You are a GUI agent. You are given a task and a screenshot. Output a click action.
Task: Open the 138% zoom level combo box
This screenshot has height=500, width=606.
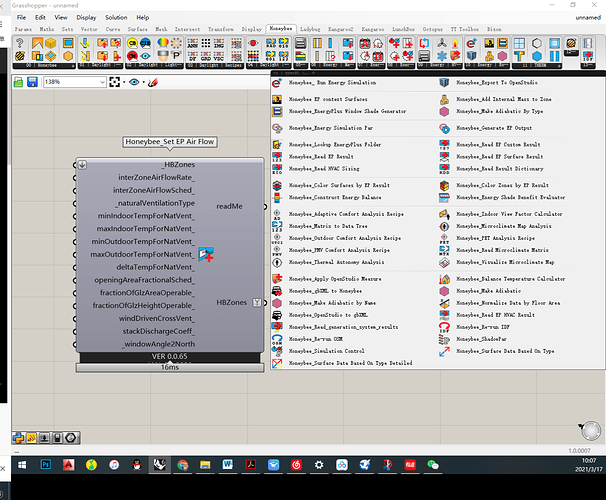pos(75,82)
